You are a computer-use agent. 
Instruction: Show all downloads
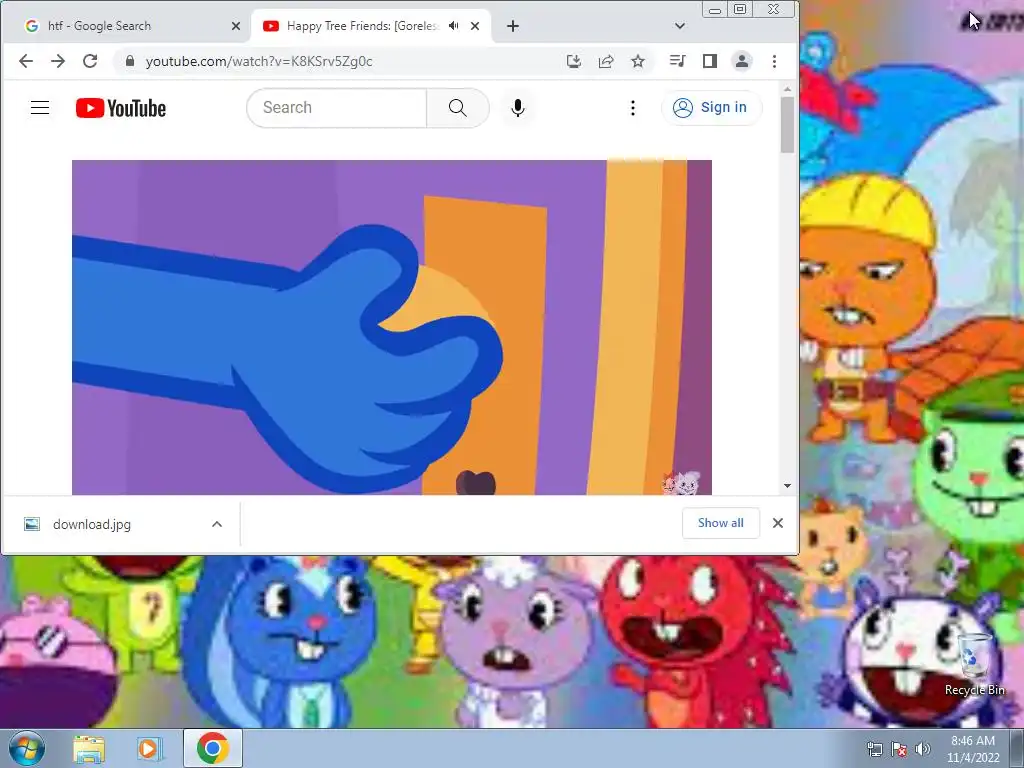click(720, 523)
